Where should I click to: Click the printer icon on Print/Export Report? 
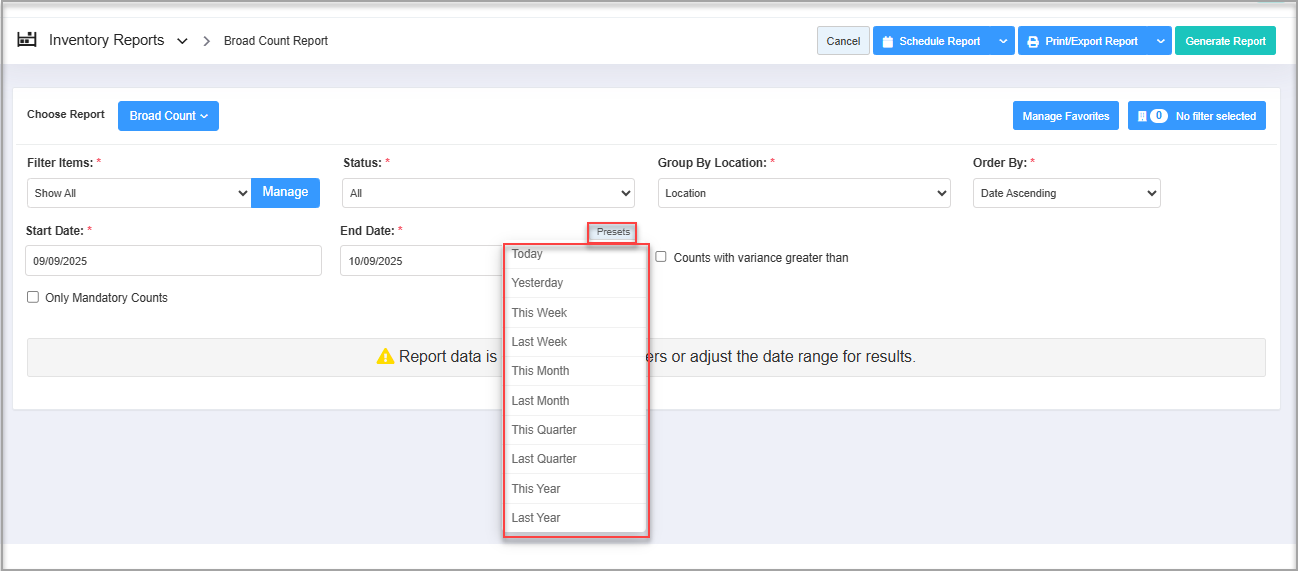point(1033,42)
